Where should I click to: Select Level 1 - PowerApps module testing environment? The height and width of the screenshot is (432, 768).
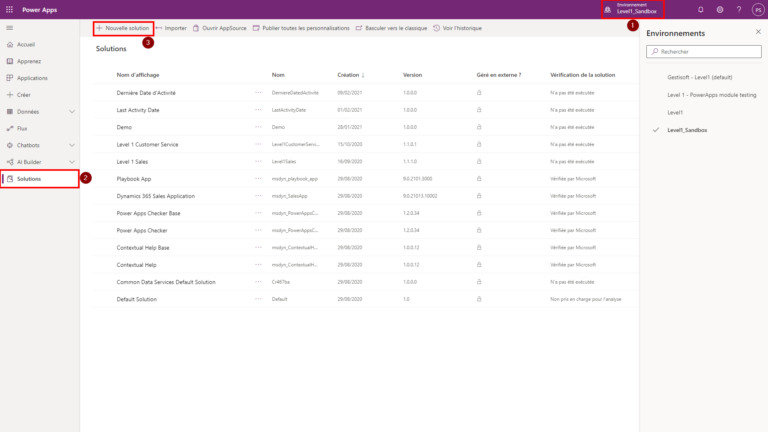[x=712, y=95]
